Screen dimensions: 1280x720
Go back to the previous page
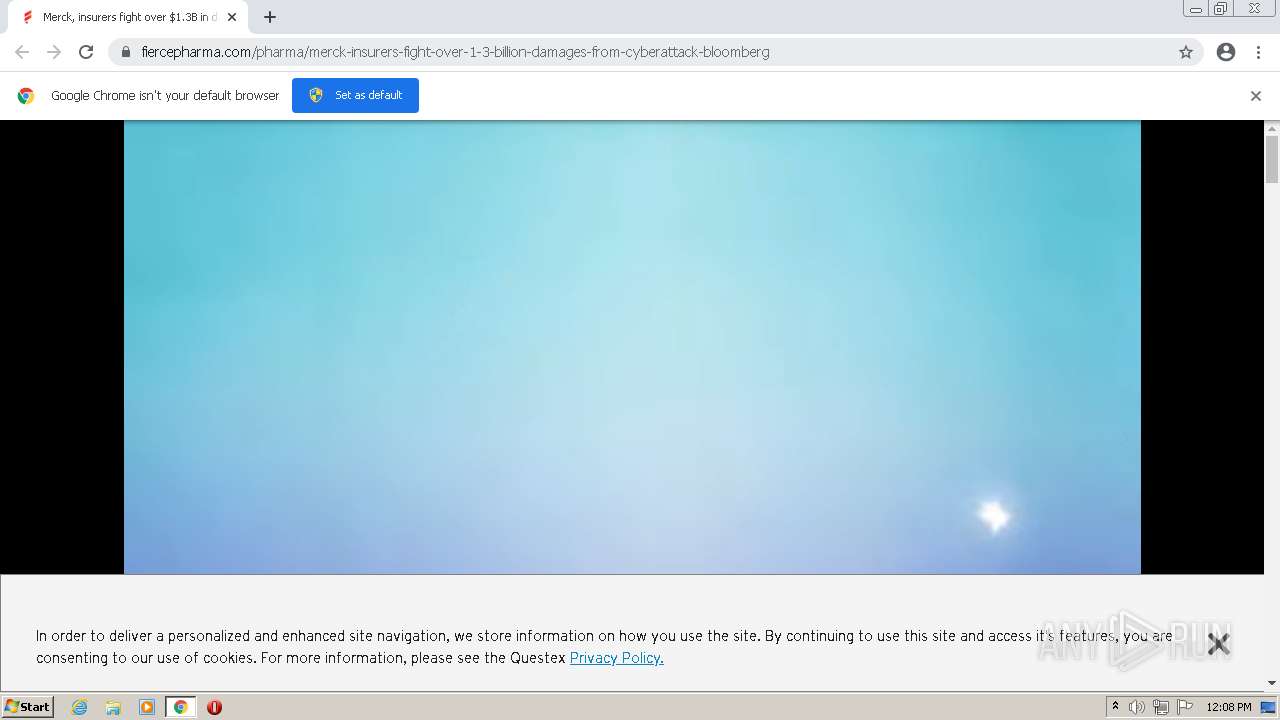(22, 52)
